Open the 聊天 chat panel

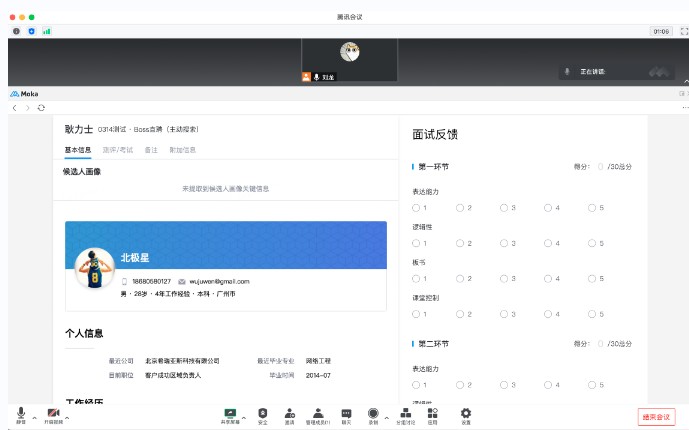(346, 413)
